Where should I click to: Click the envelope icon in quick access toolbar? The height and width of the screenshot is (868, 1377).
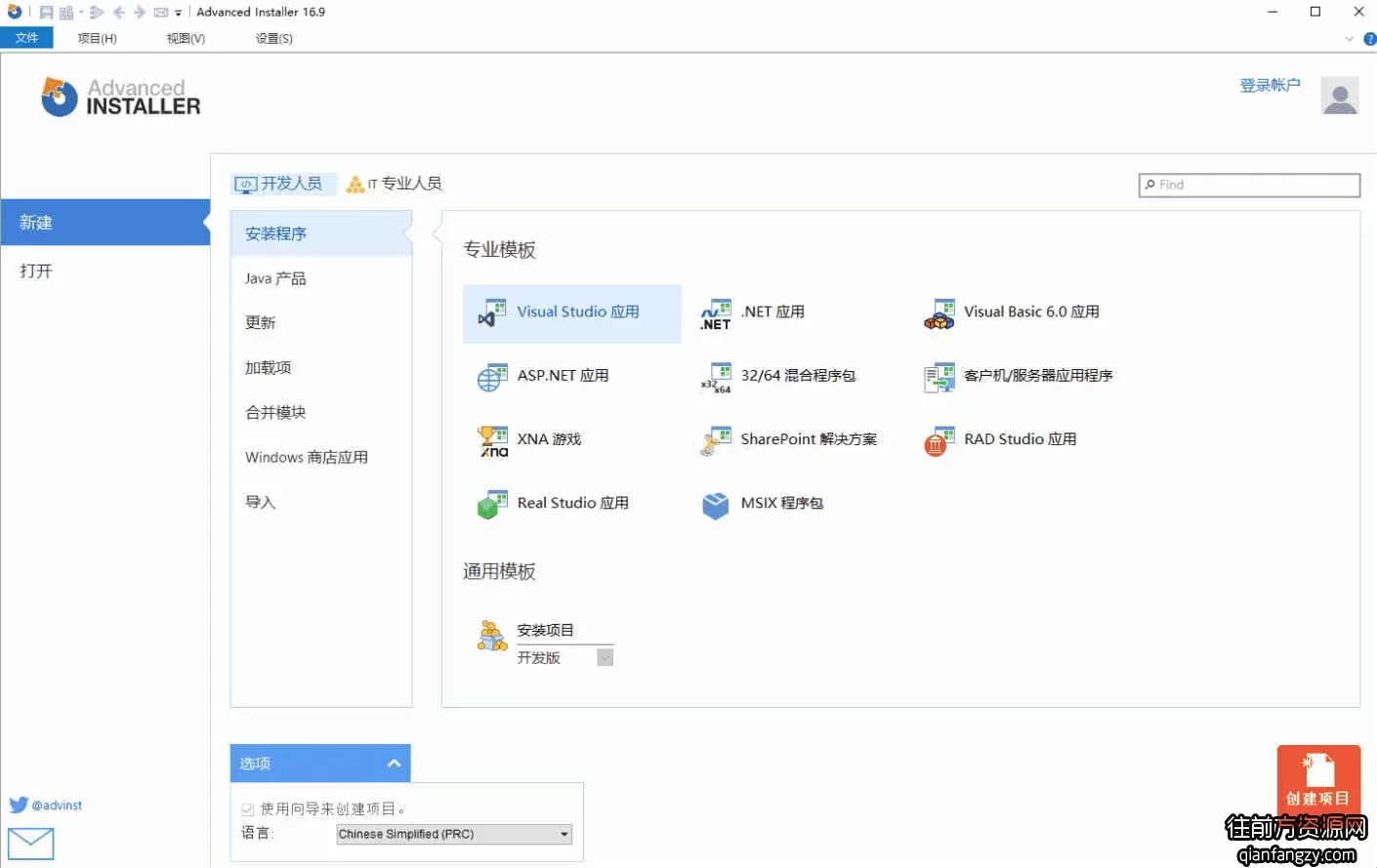[x=161, y=13]
